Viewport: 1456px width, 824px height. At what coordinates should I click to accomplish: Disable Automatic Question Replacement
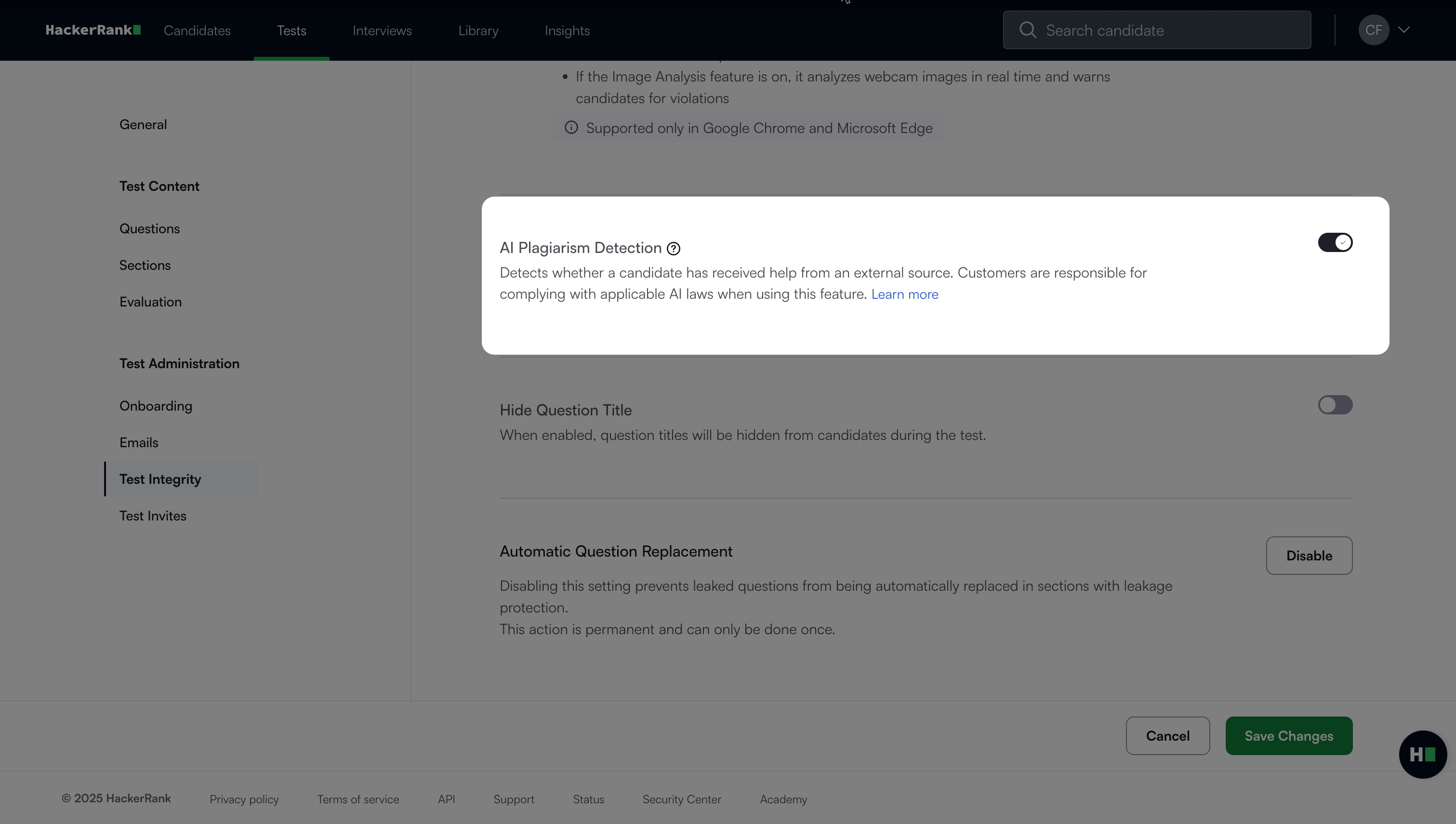pos(1309,555)
